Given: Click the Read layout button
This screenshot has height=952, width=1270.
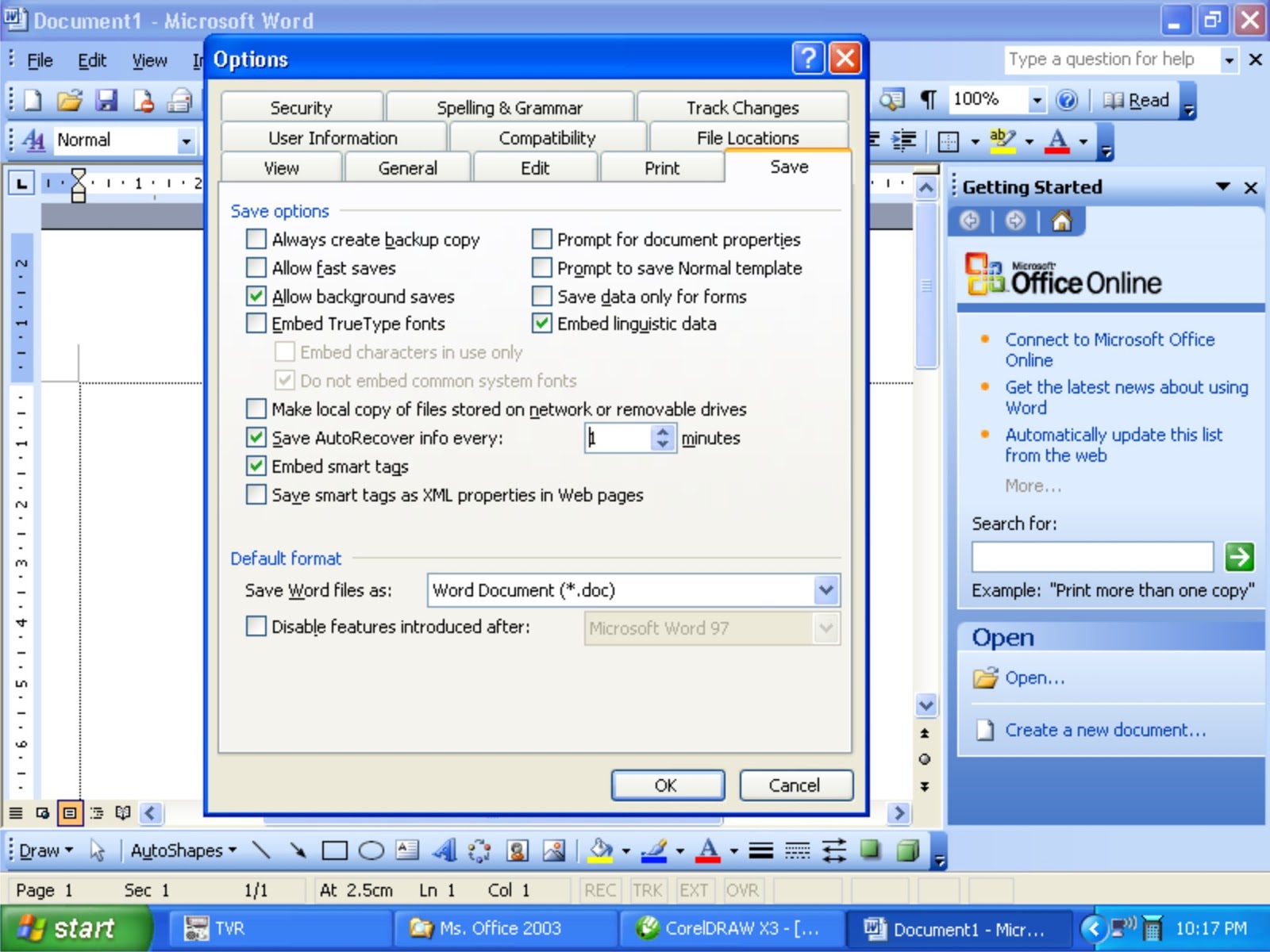Looking at the screenshot, I should [1137, 100].
